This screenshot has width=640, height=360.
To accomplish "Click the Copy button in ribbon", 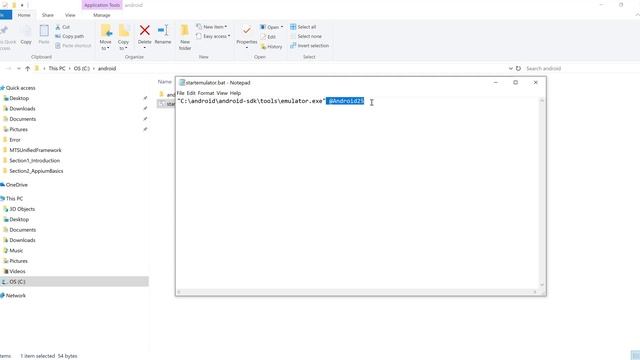I will (x=26, y=35).
